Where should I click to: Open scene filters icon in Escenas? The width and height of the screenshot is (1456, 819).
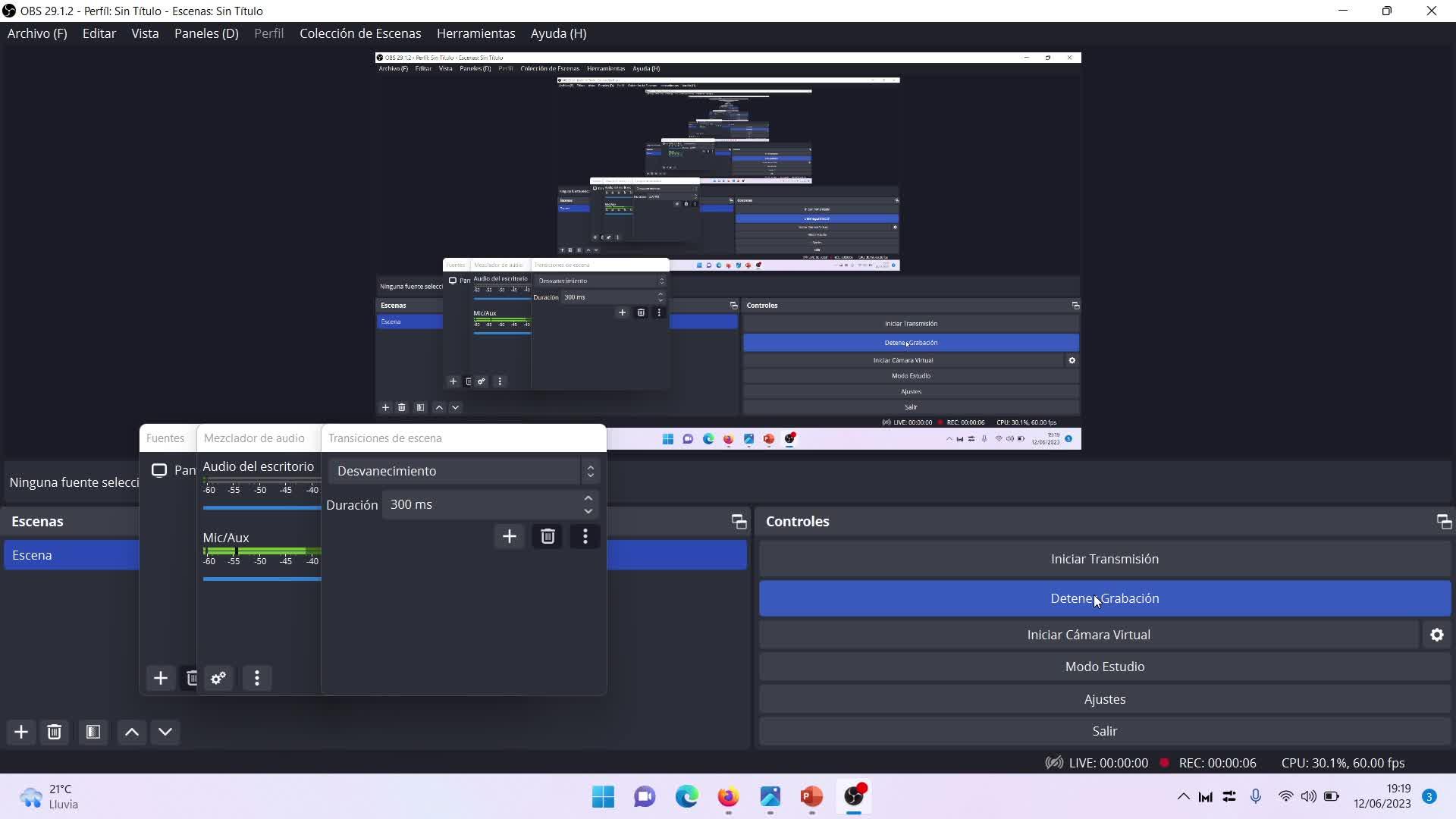click(93, 732)
